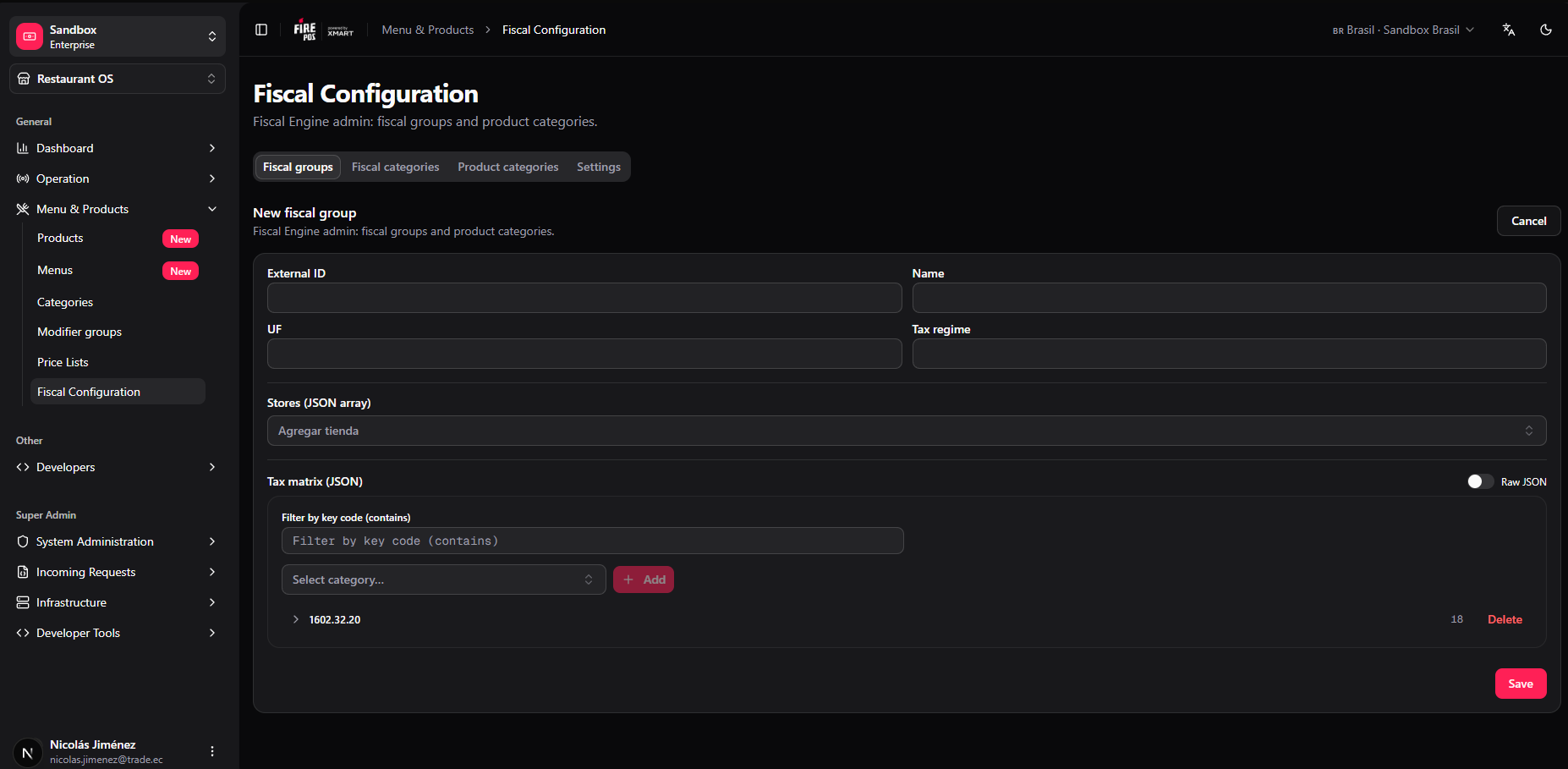Click the Save button
This screenshot has width=1568, height=769.
(x=1521, y=684)
